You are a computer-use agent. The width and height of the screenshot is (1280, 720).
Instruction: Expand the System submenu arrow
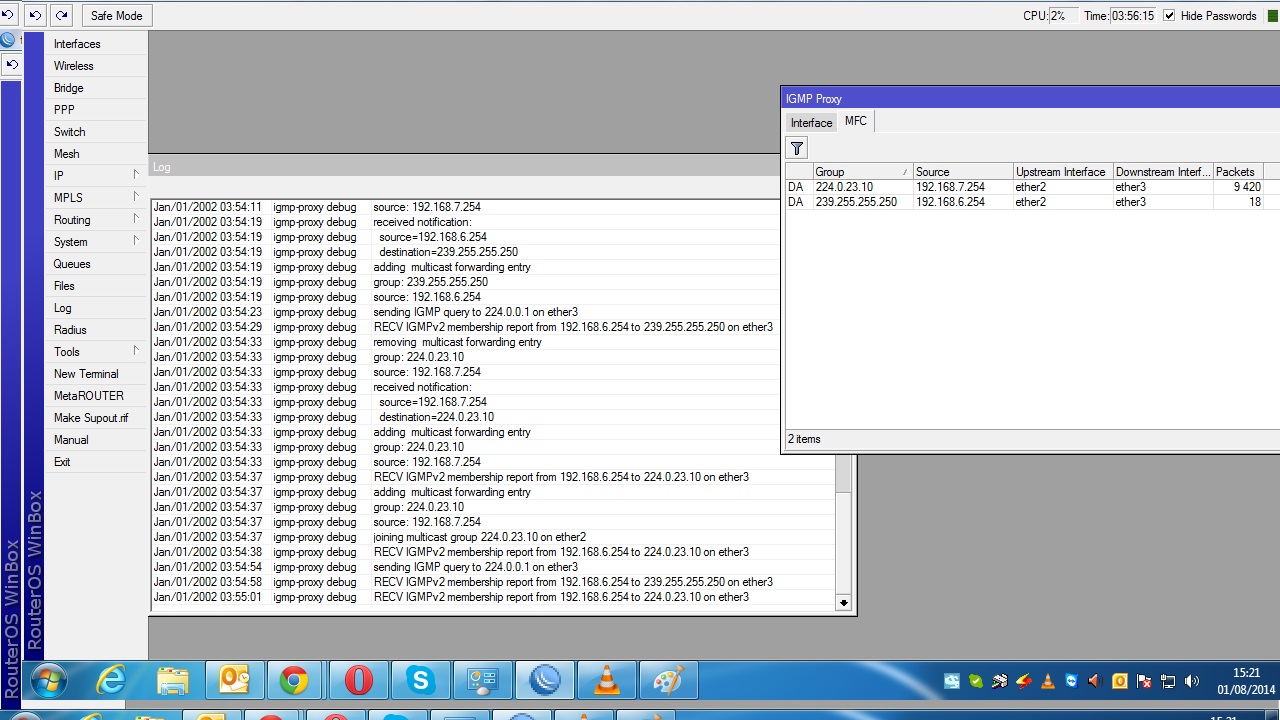136,241
